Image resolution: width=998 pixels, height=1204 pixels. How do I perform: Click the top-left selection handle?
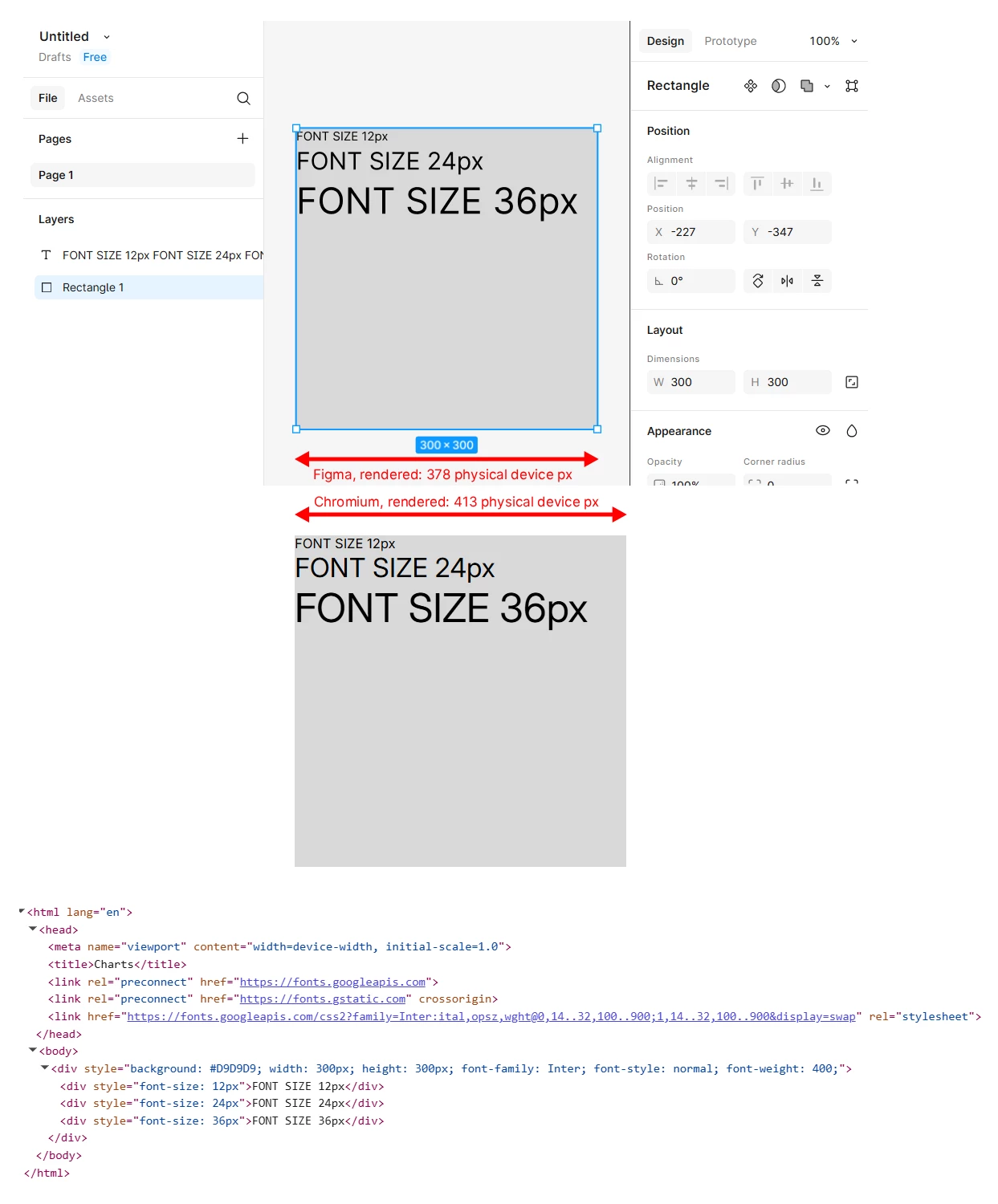point(296,128)
